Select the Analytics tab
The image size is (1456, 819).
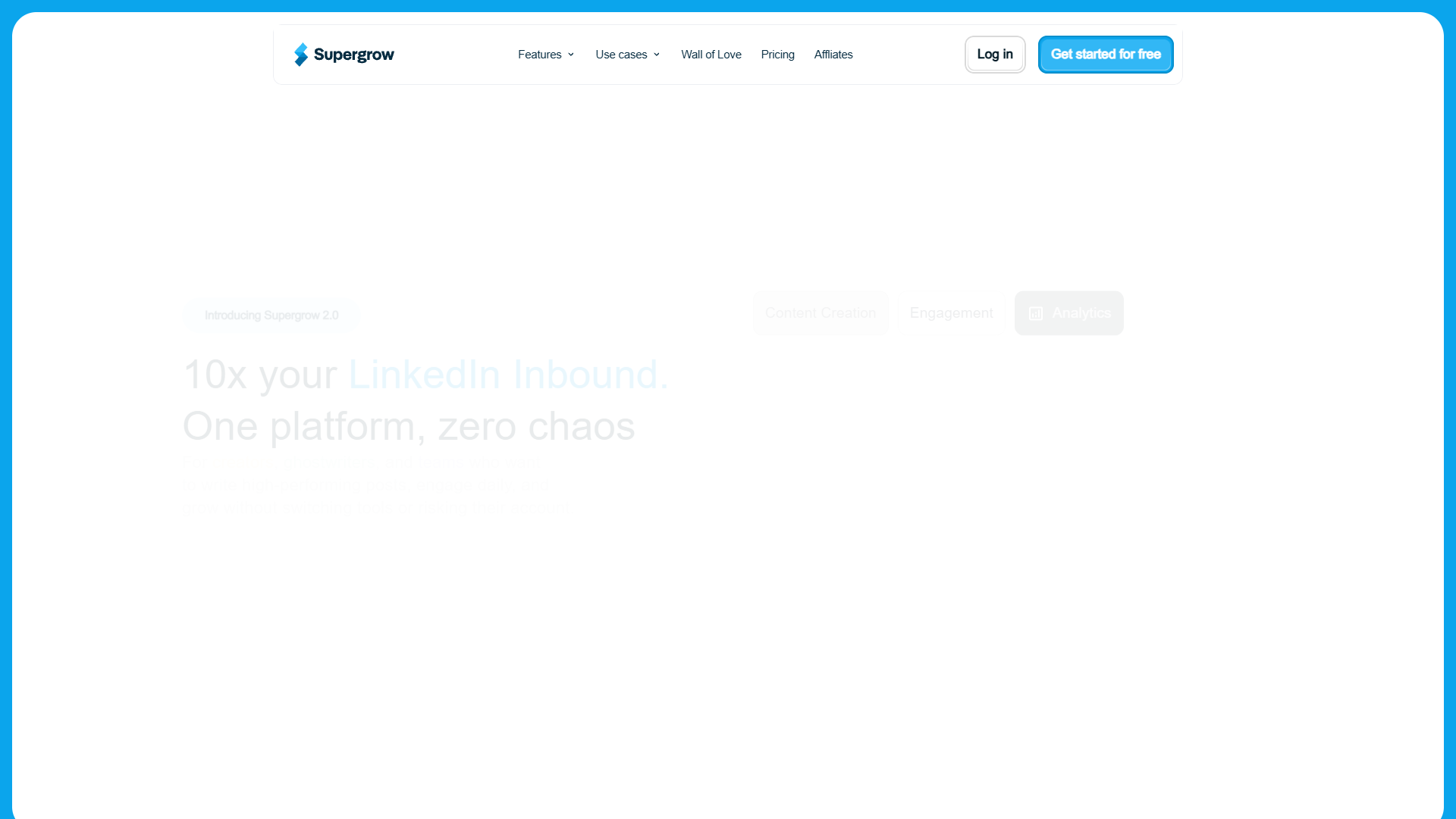(1069, 313)
